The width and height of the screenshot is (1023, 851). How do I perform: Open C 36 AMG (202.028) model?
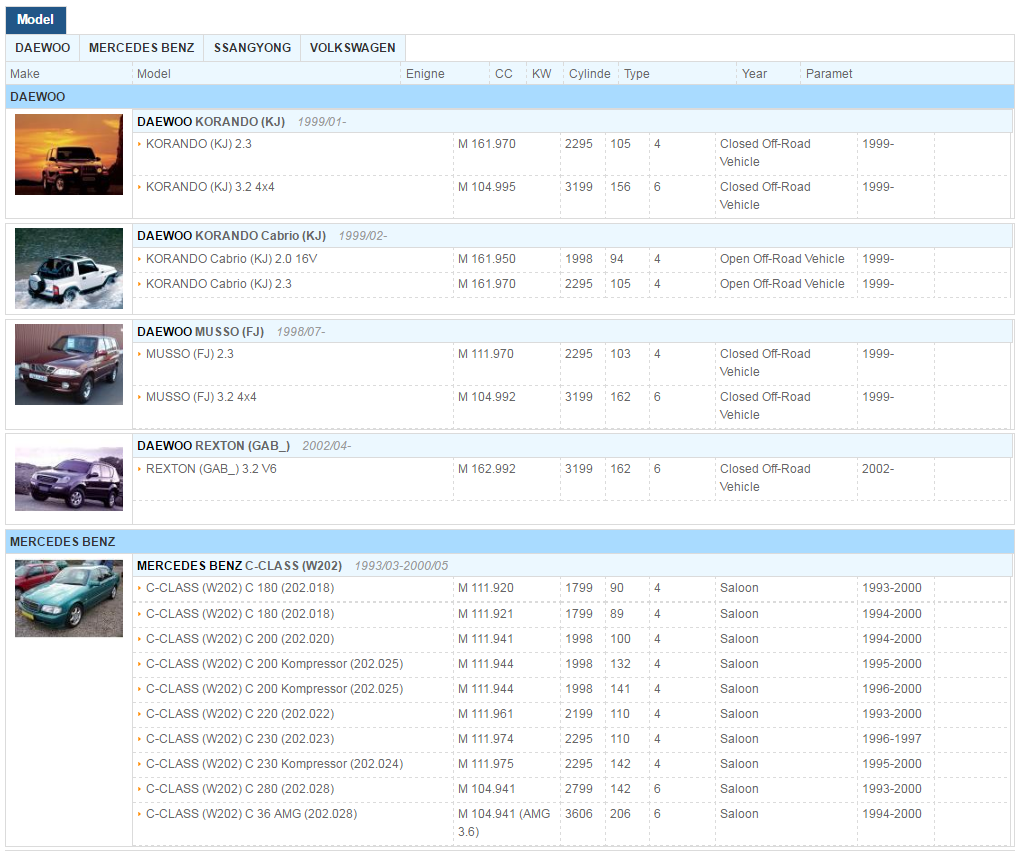[x=252, y=814]
